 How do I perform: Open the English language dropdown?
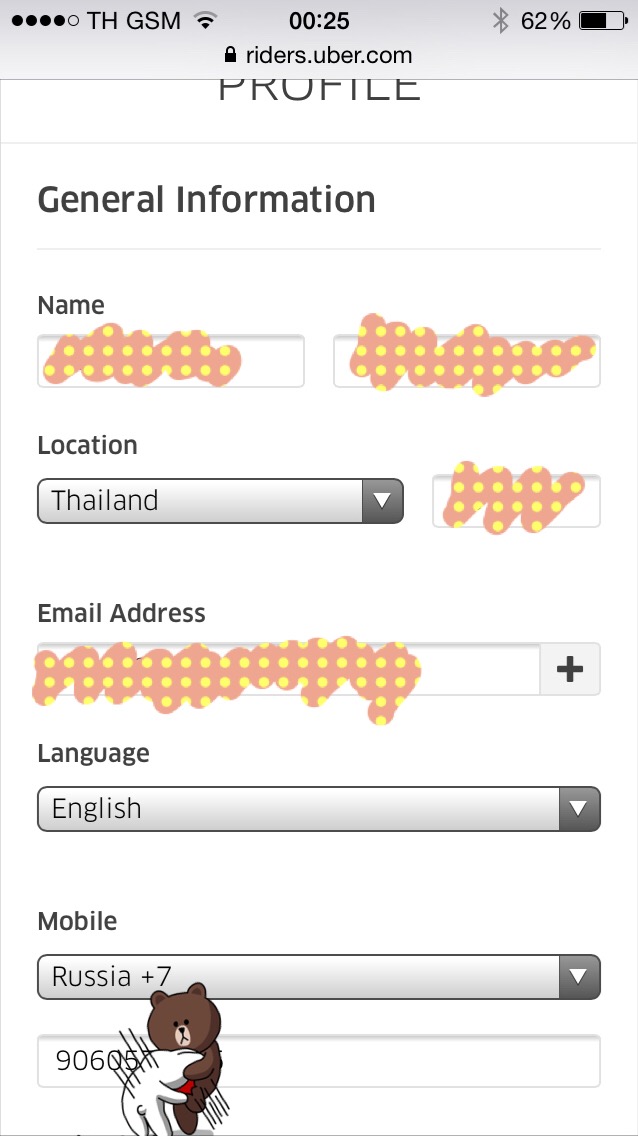click(319, 809)
